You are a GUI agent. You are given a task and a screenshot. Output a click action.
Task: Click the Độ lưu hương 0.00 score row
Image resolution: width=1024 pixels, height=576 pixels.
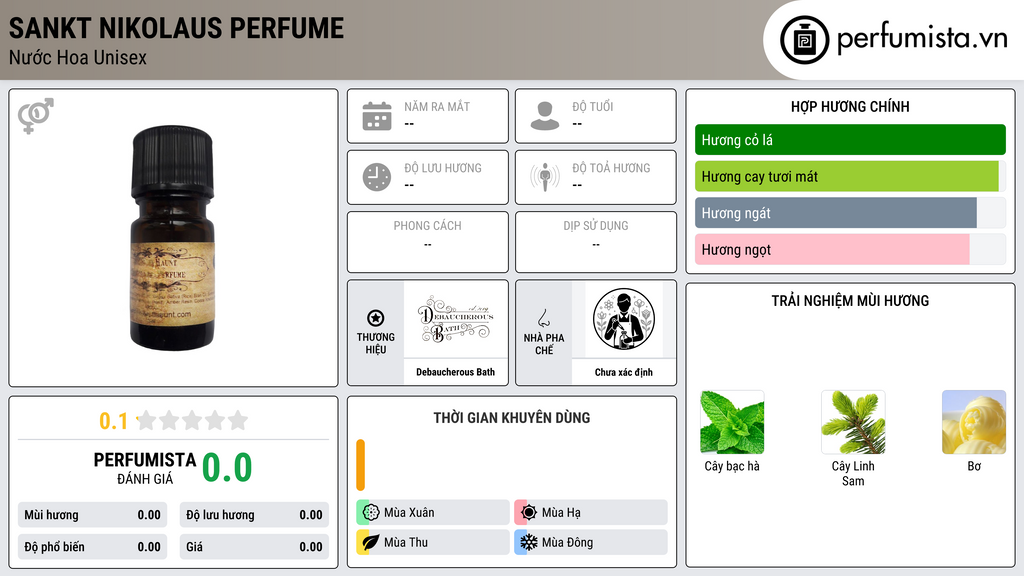click(254, 515)
